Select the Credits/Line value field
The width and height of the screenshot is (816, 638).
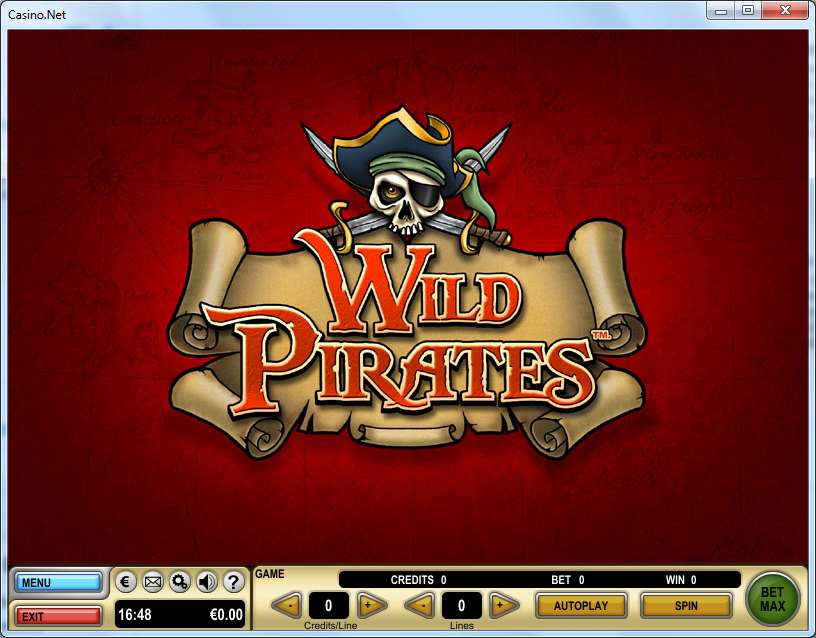[328, 605]
